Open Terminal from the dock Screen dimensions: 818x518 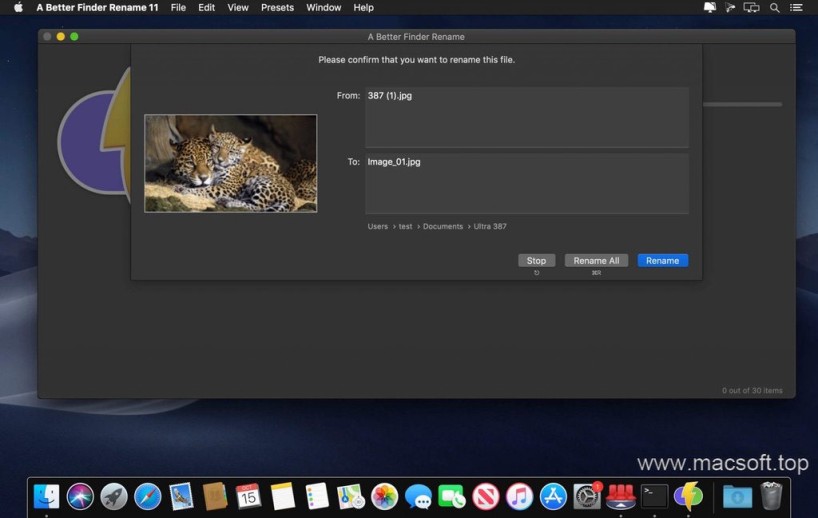pyautogui.click(x=654, y=495)
